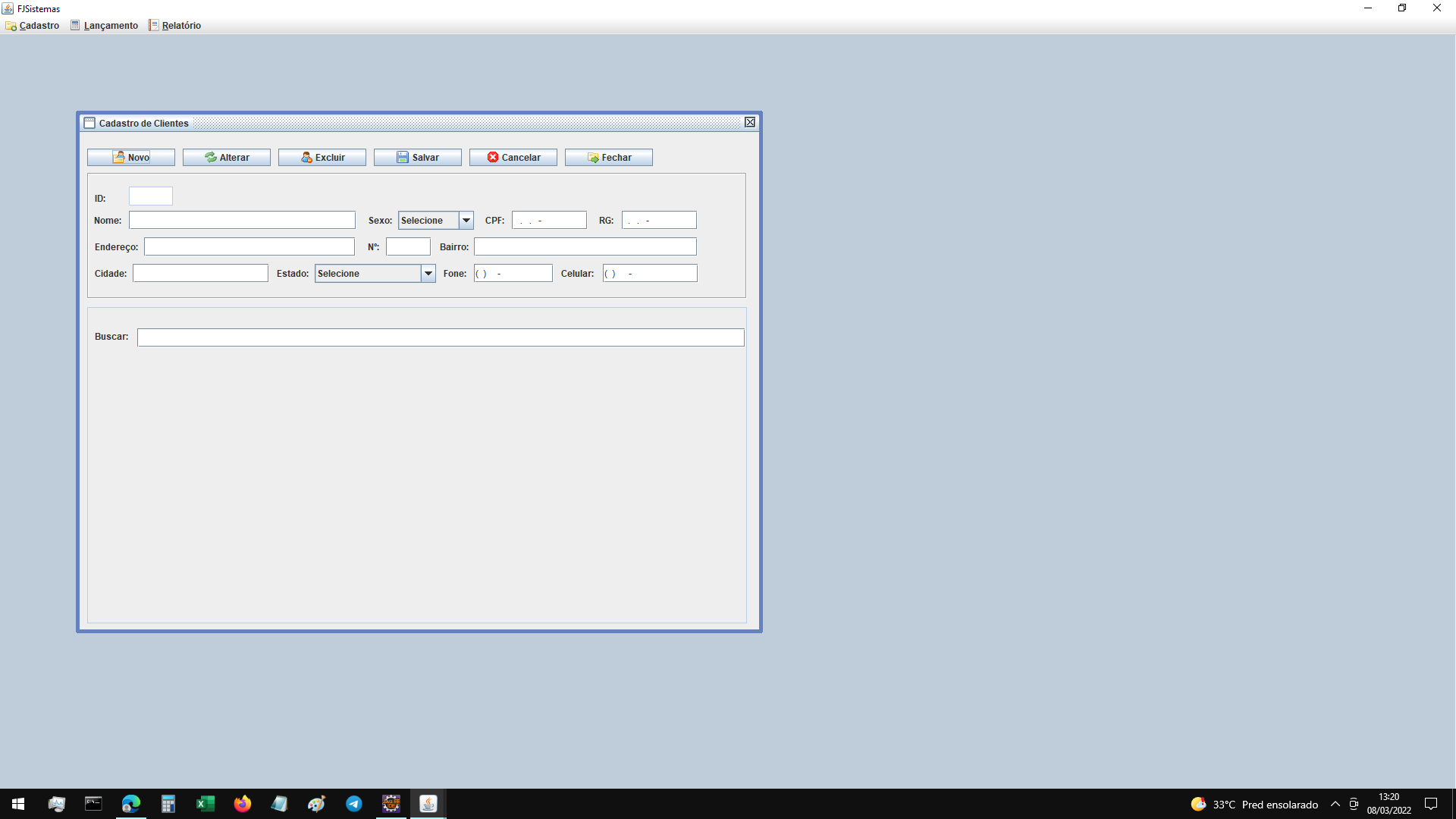Focus the Bairro input field
Screen dimensions: 1456x819
coord(585,246)
